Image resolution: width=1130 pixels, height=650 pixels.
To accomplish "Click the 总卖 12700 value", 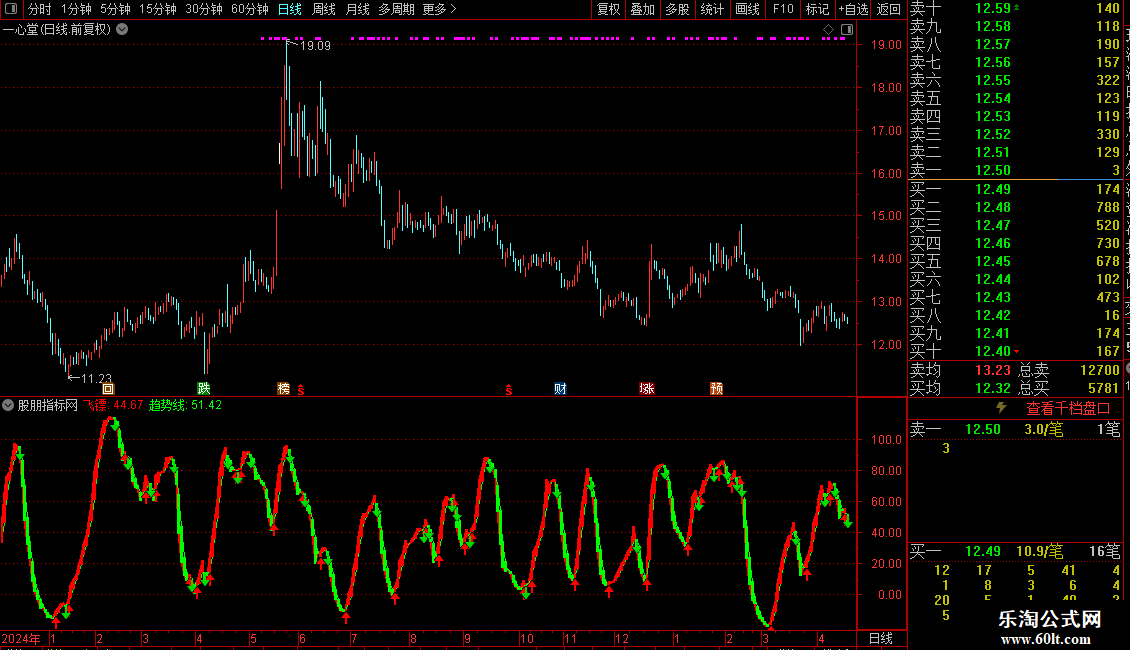I will 1100,370.
